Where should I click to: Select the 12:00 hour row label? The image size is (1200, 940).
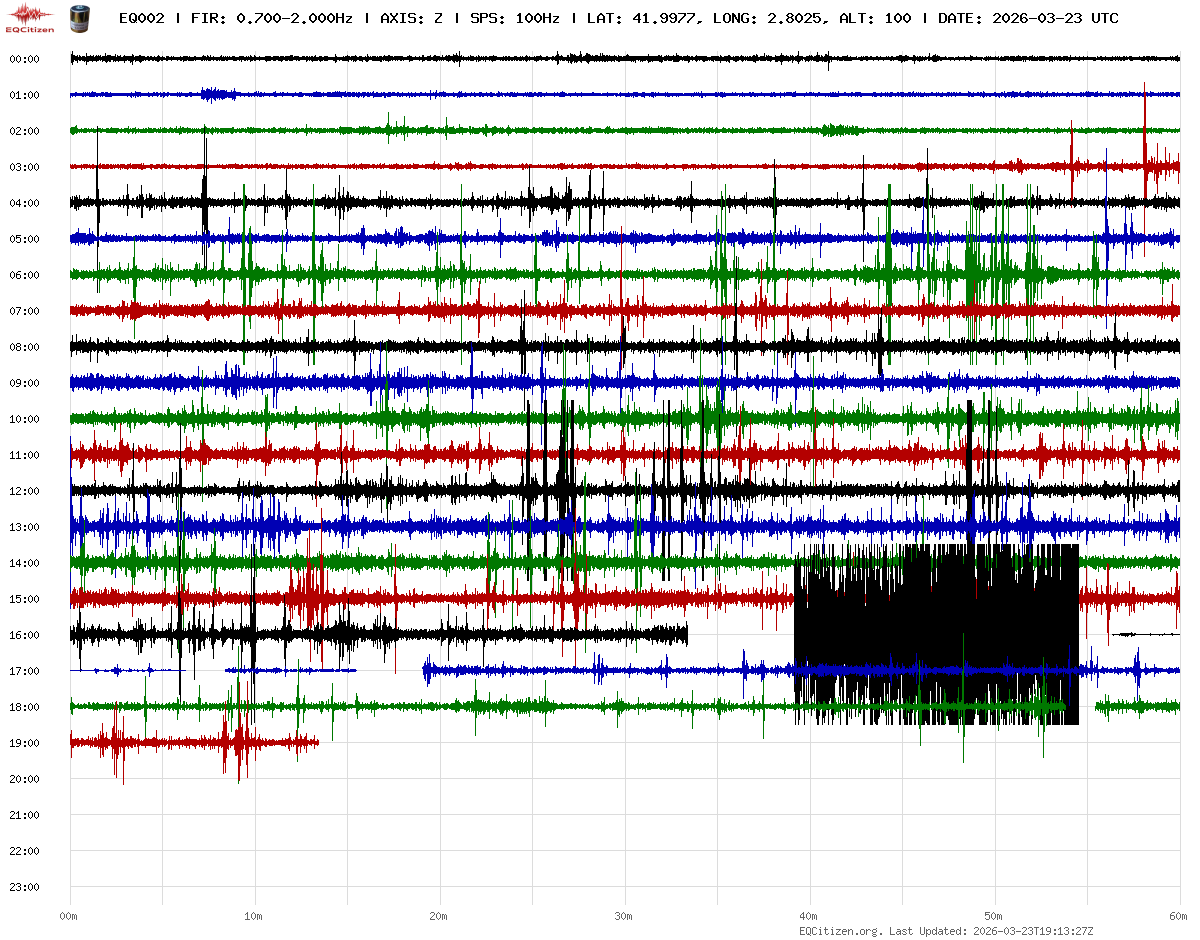(24, 491)
